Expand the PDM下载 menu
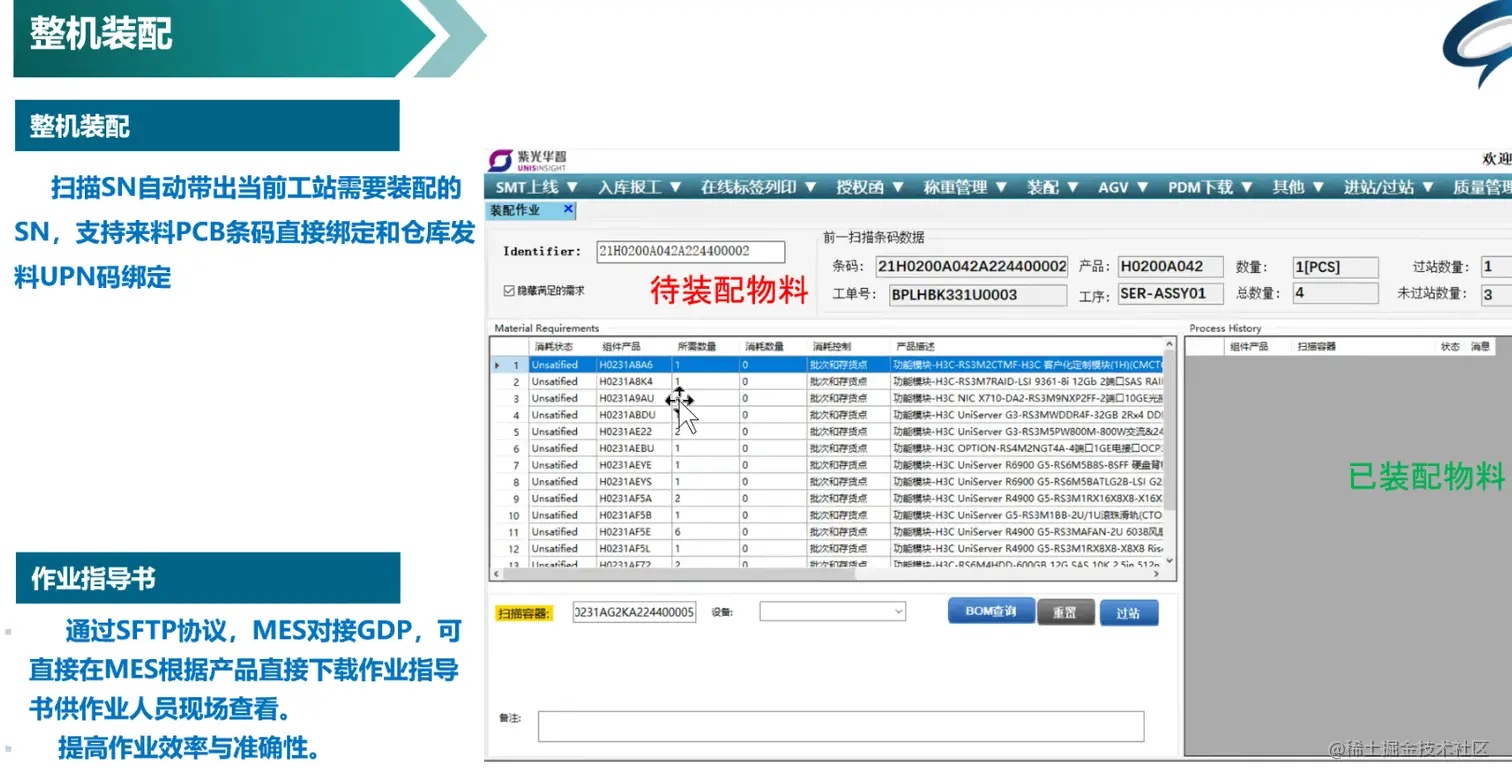Viewport: 1512px width, 782px height. coord(1210,187)
